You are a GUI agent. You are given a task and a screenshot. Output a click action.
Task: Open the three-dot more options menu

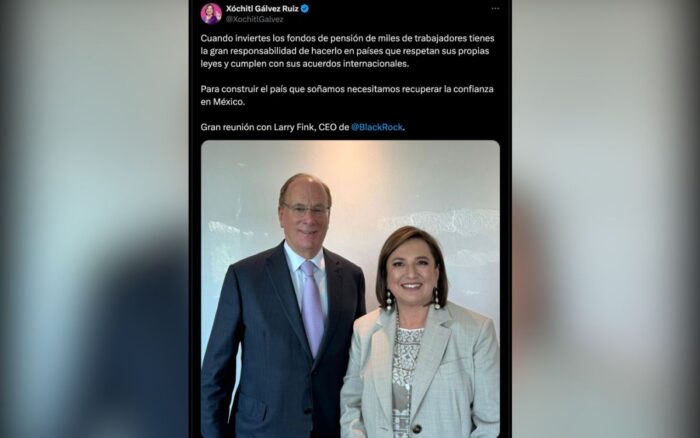pos(495,8)
